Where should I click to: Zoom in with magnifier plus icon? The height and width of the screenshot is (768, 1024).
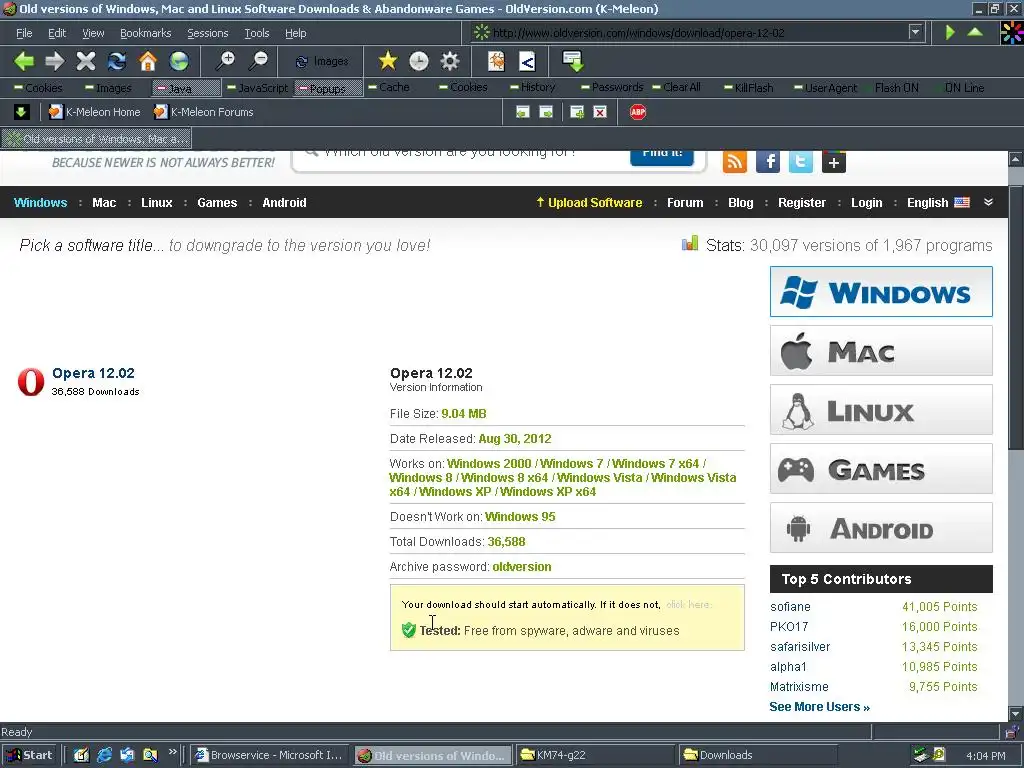click(226, 61)
